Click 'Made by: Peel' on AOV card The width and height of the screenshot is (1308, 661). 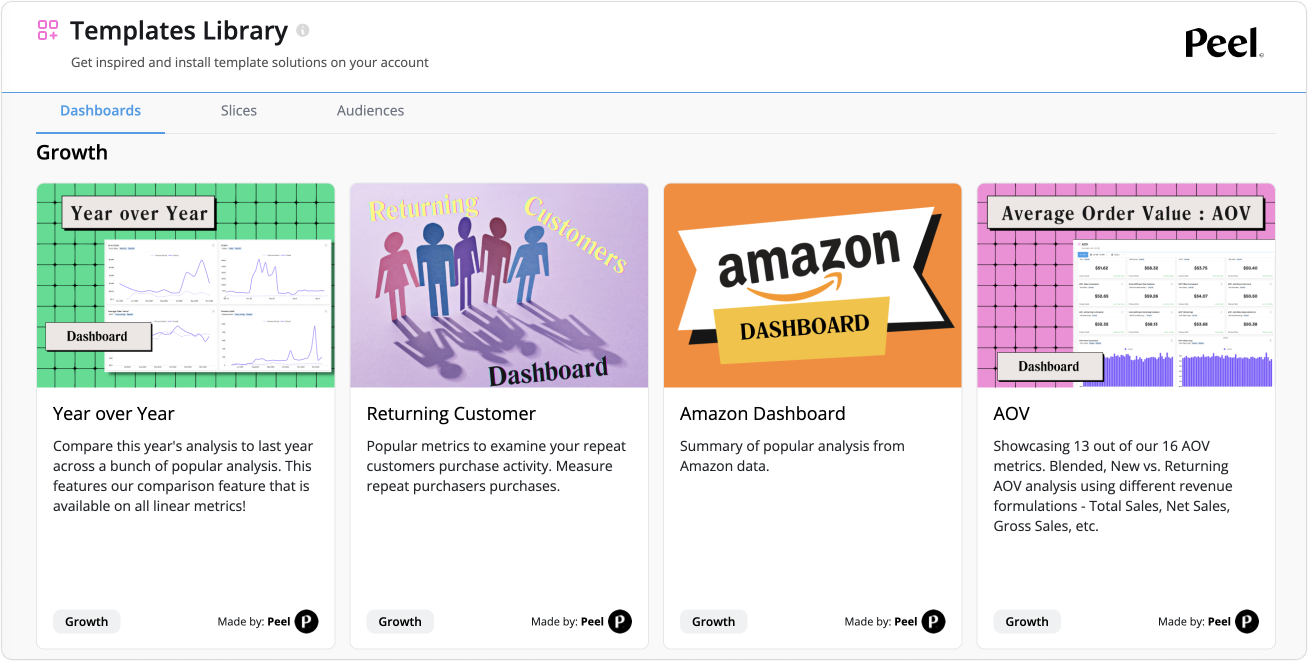click(x=1194, y=622)
